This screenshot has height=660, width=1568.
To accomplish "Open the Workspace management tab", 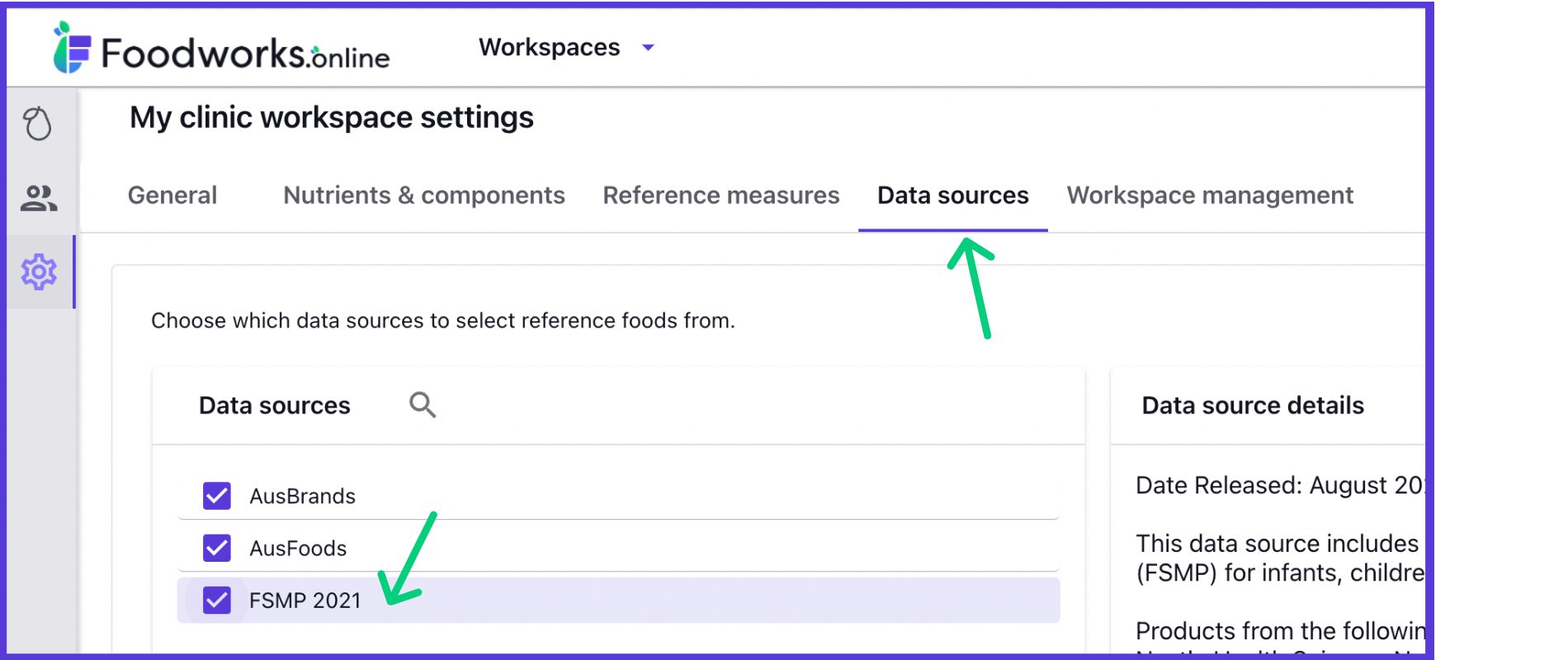I will [1210, 196].
